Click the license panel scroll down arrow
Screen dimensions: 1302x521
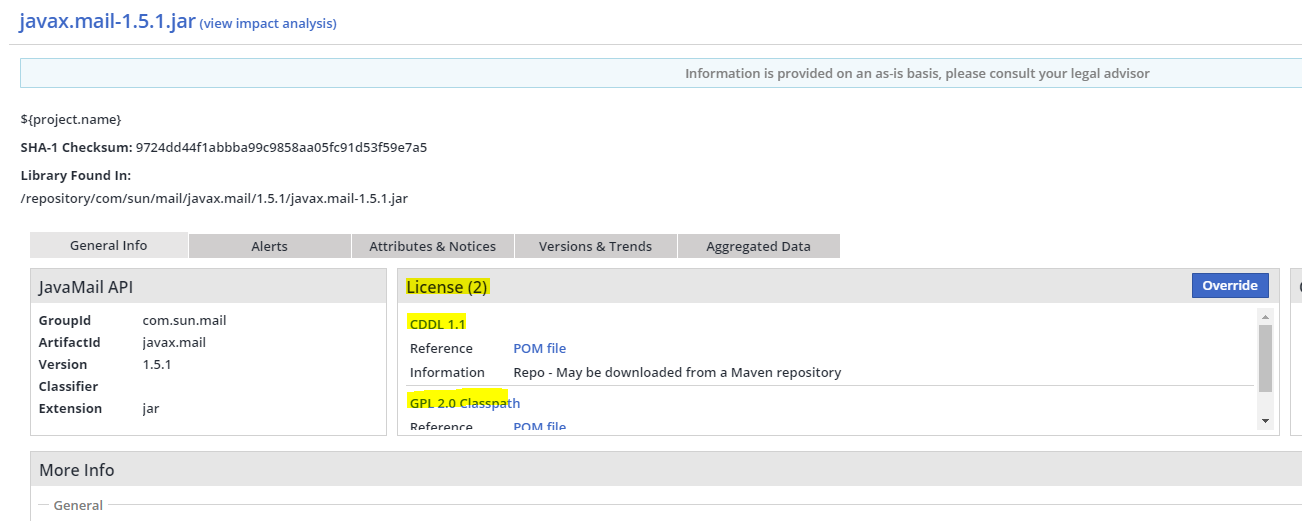click(1265, 421)
